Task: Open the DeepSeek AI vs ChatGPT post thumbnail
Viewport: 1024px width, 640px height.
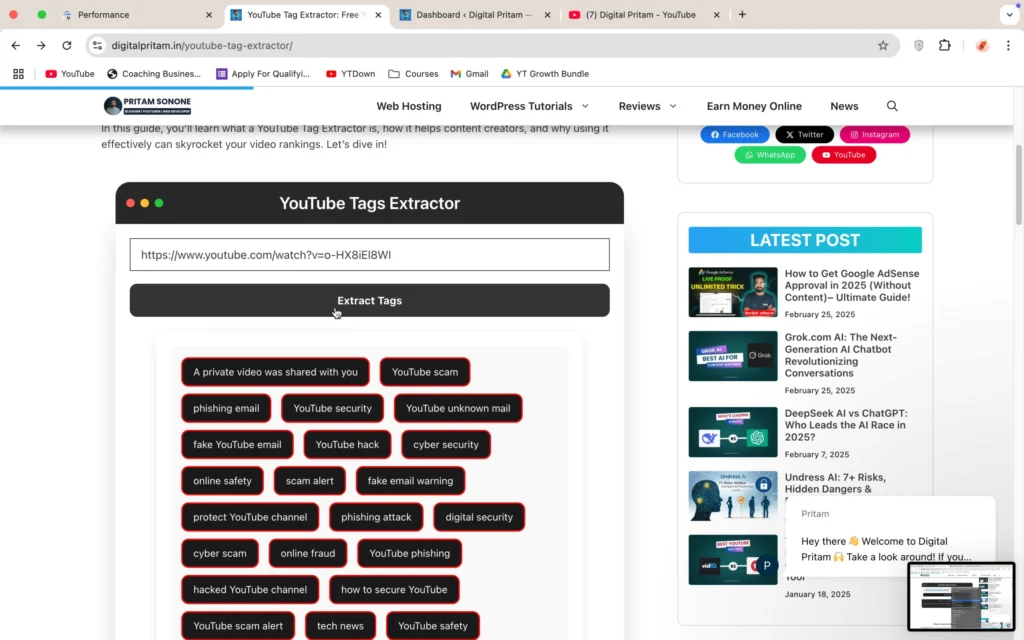Action: click(732, 432)
